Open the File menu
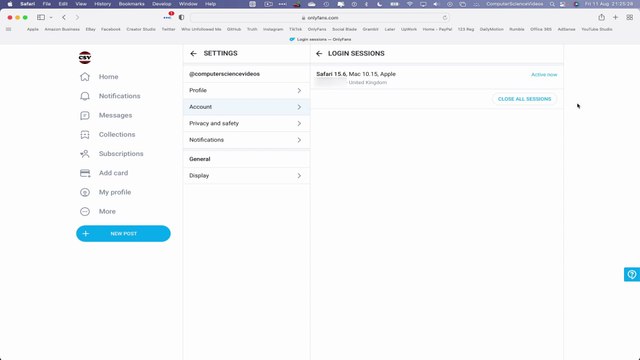 click(47, 4)
